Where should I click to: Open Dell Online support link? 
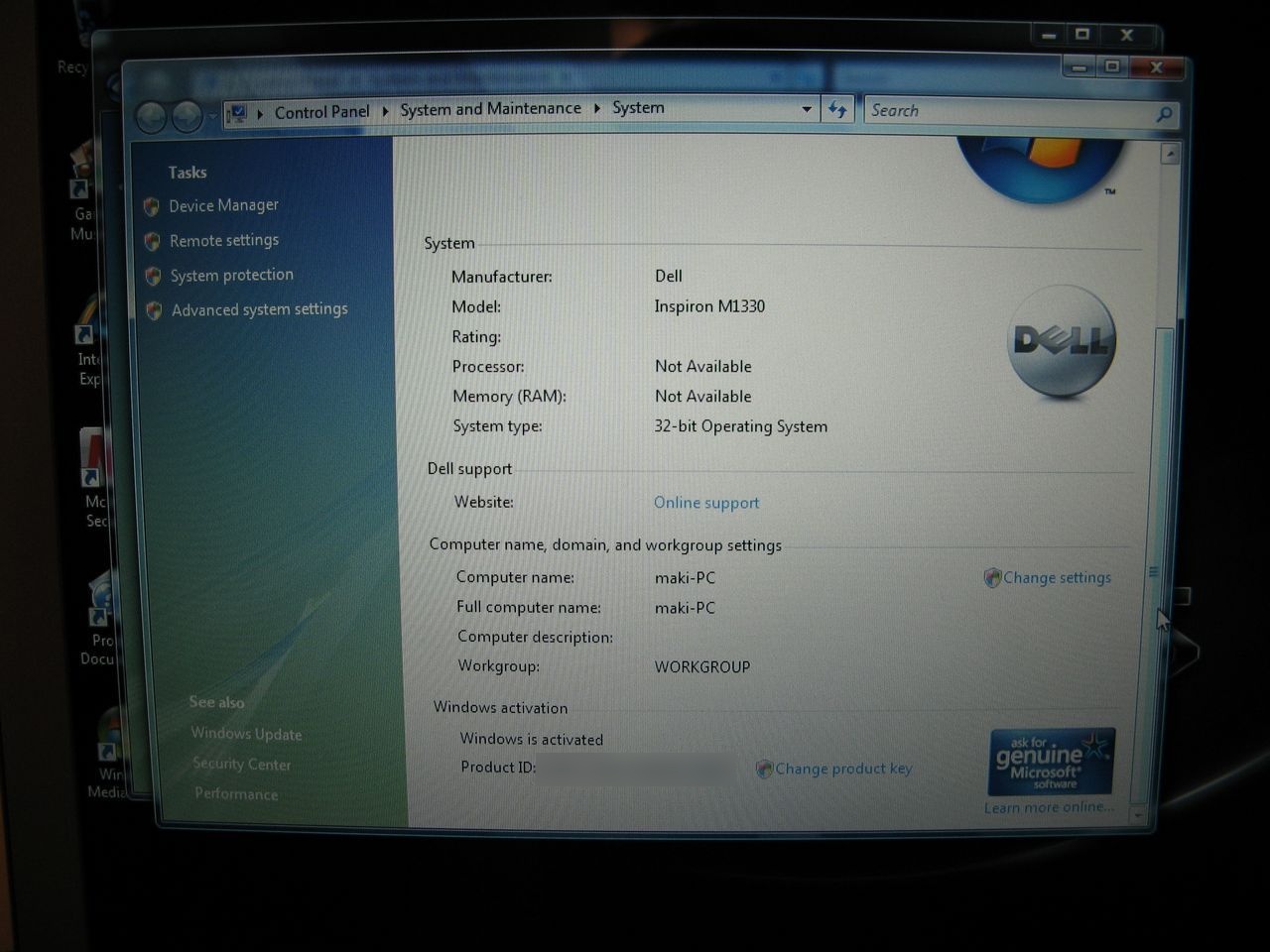tap(706, 503)
